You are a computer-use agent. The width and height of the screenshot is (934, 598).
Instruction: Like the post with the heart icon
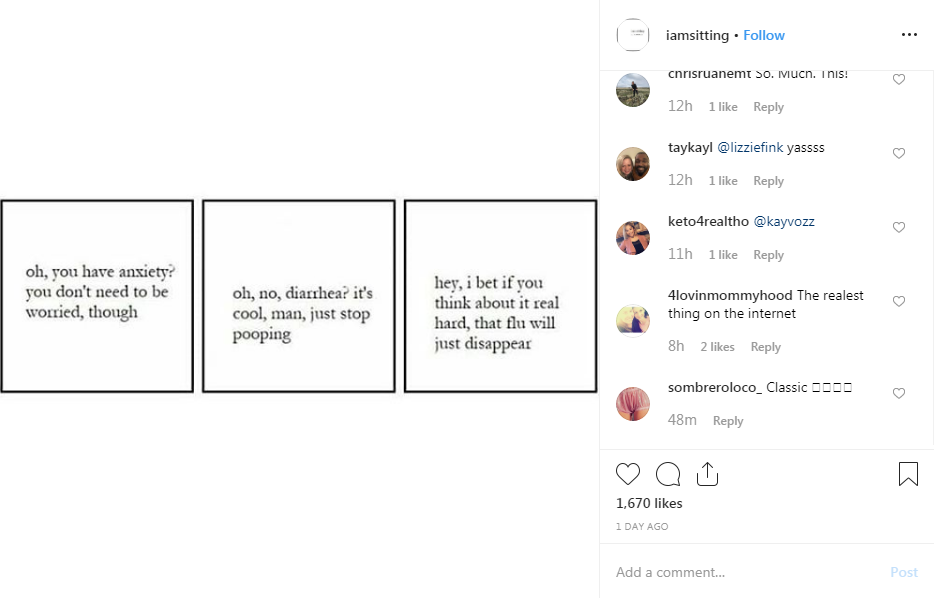click(x=628, y=474)
